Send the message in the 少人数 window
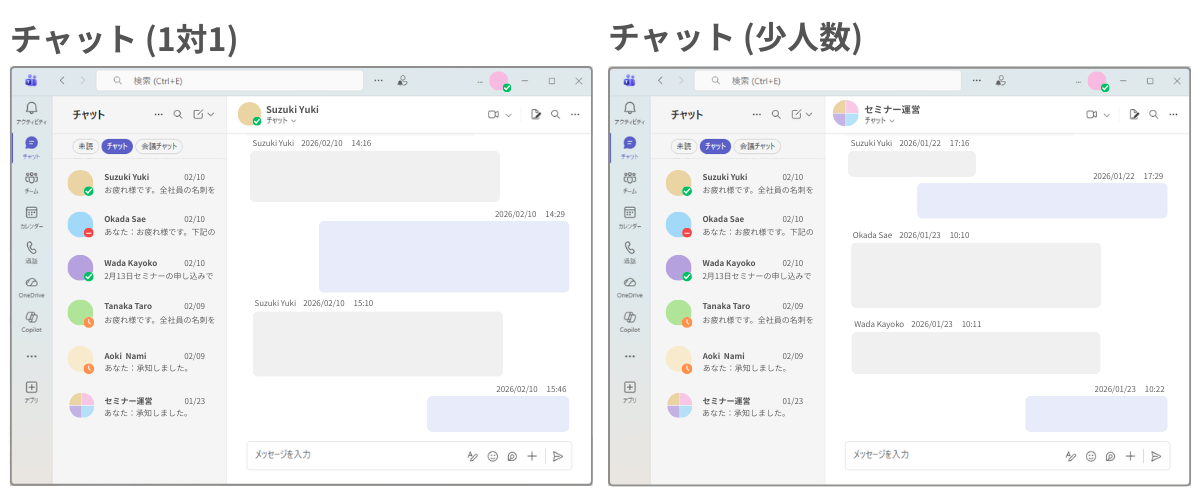Image resolution: width=1200 pixels, height=500 pixels. click(x=1156, y=456)
